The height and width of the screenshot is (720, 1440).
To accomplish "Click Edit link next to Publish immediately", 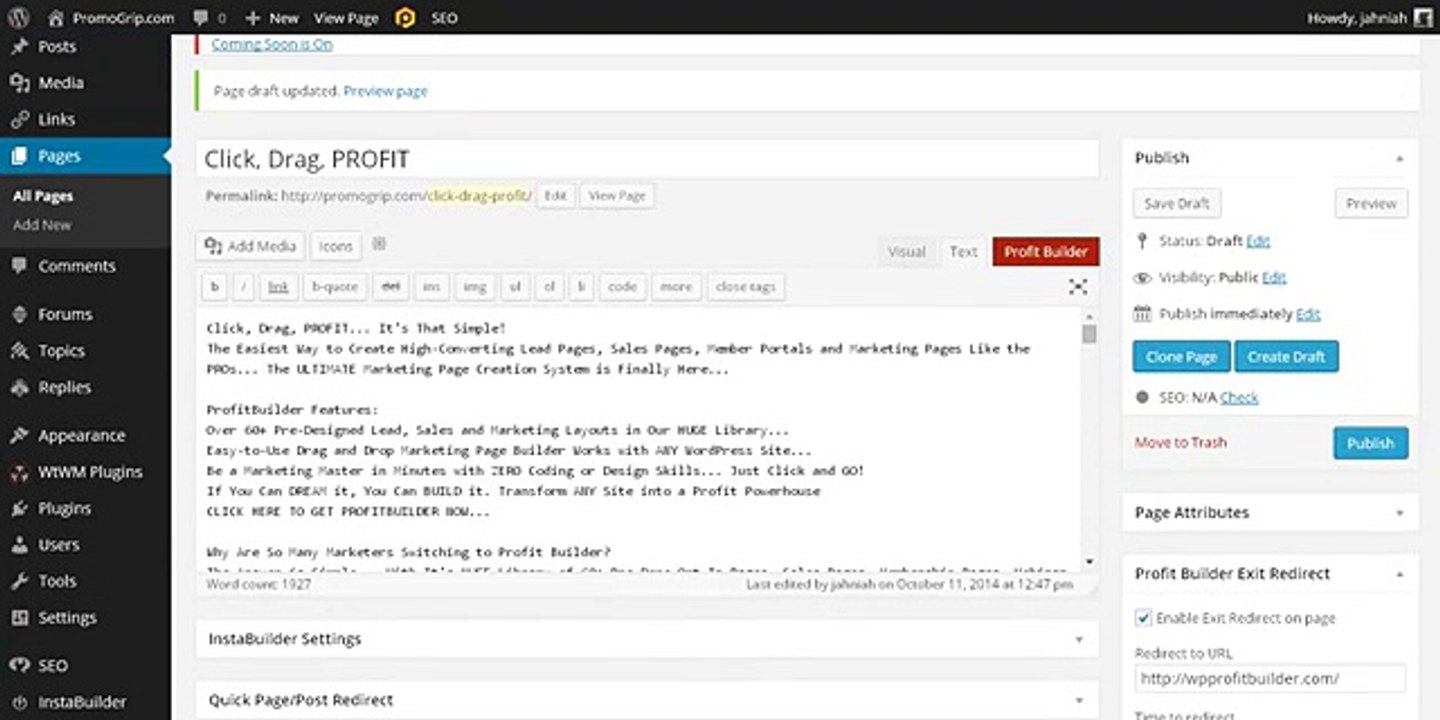I will tap(1308, 314).
